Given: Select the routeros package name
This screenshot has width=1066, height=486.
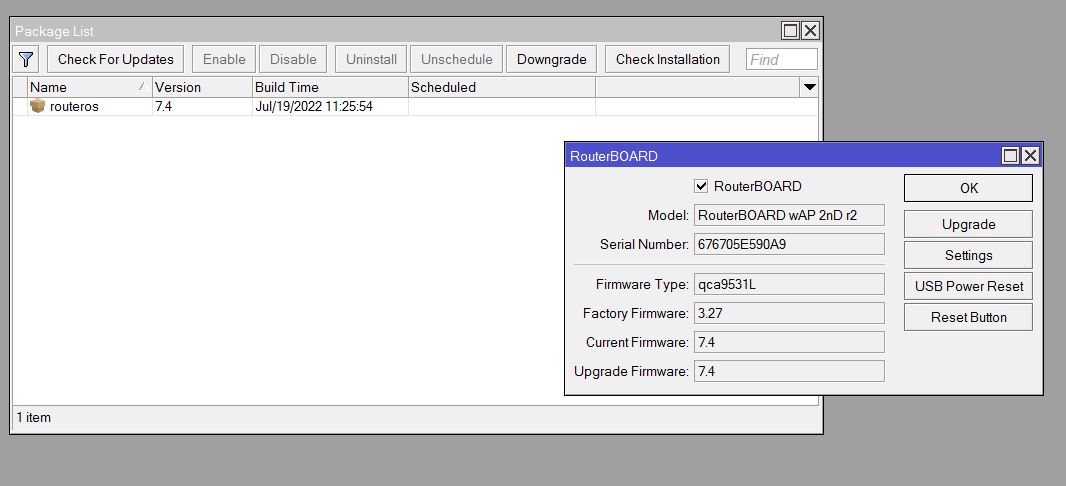Looking at the screenshot, I should [x=74, y=107].
